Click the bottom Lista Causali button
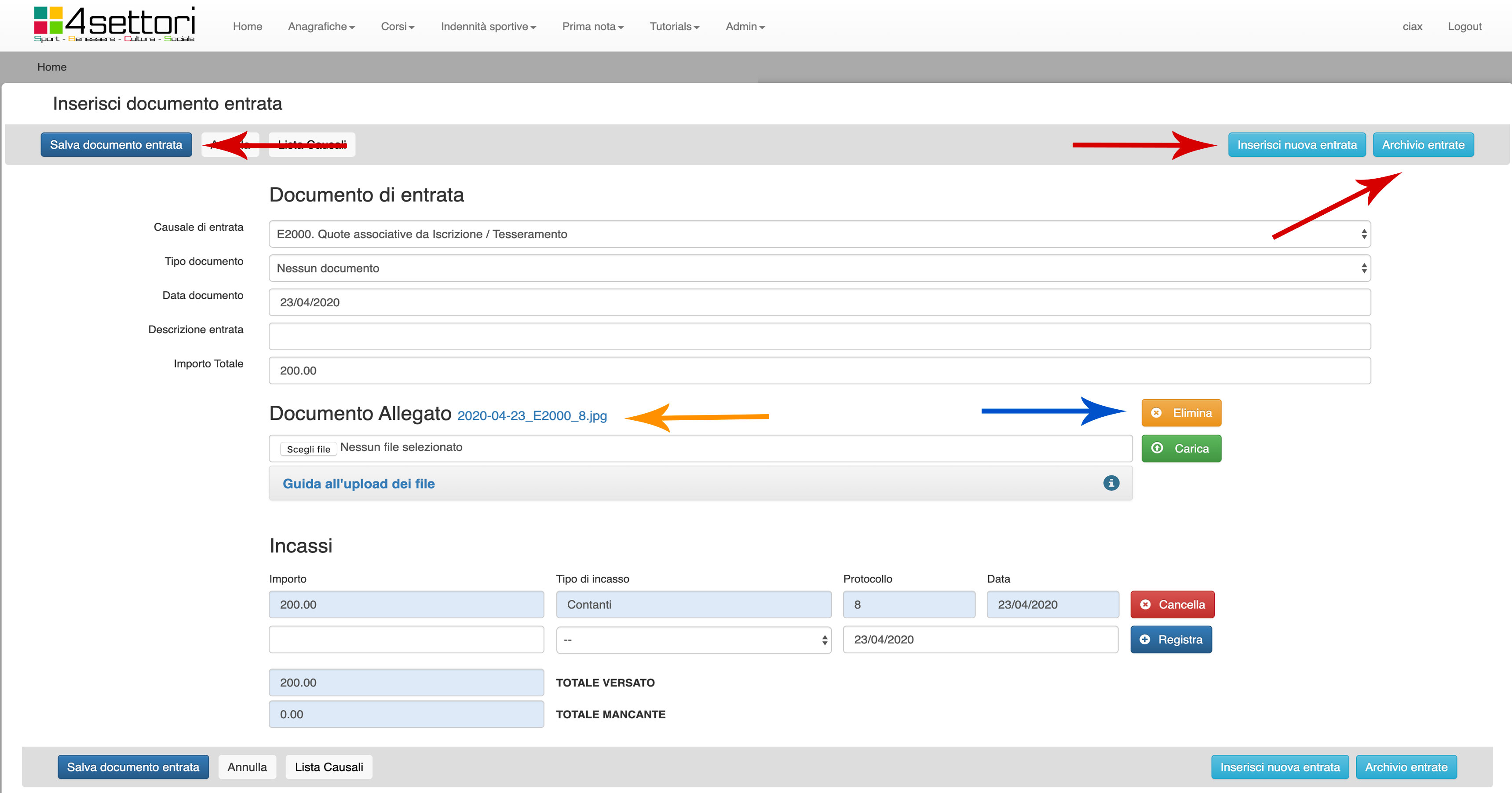 (329, 767)
